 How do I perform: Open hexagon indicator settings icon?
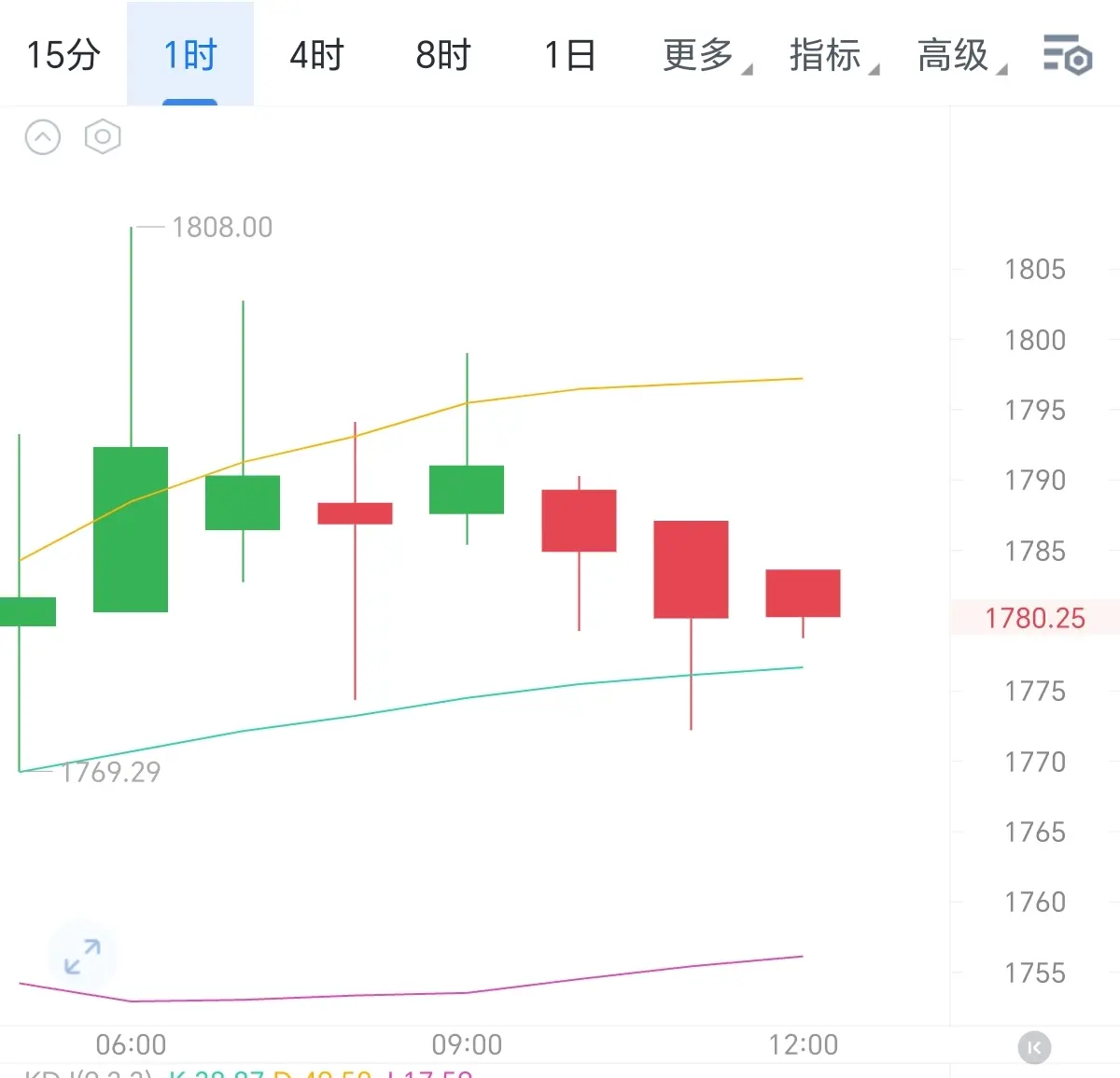[103, 137]
